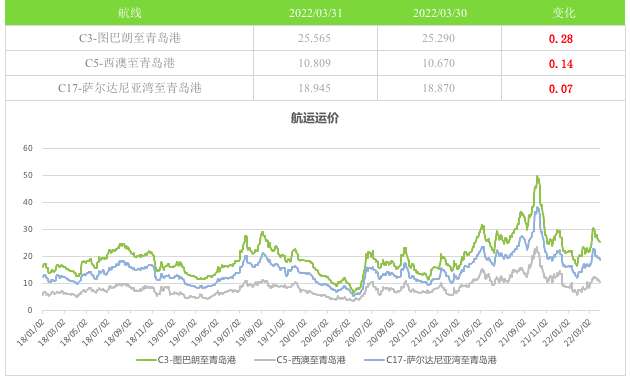The image size is (630, 379).
Task: Click the green line peak near 50
Action: click(537, 177)
